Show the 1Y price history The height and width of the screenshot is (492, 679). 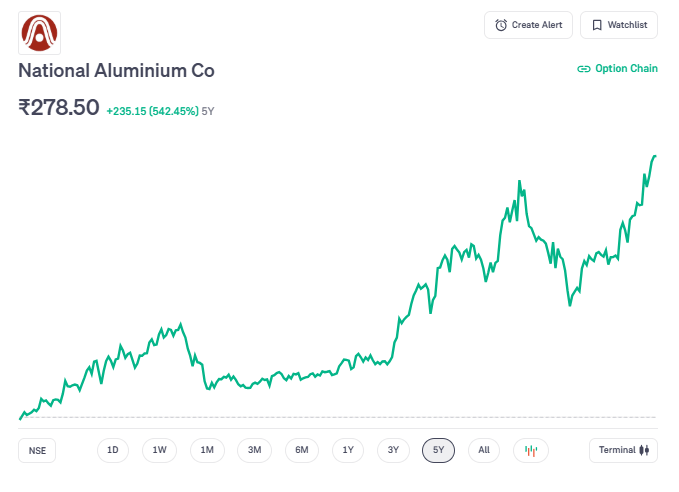pos(347,451)
